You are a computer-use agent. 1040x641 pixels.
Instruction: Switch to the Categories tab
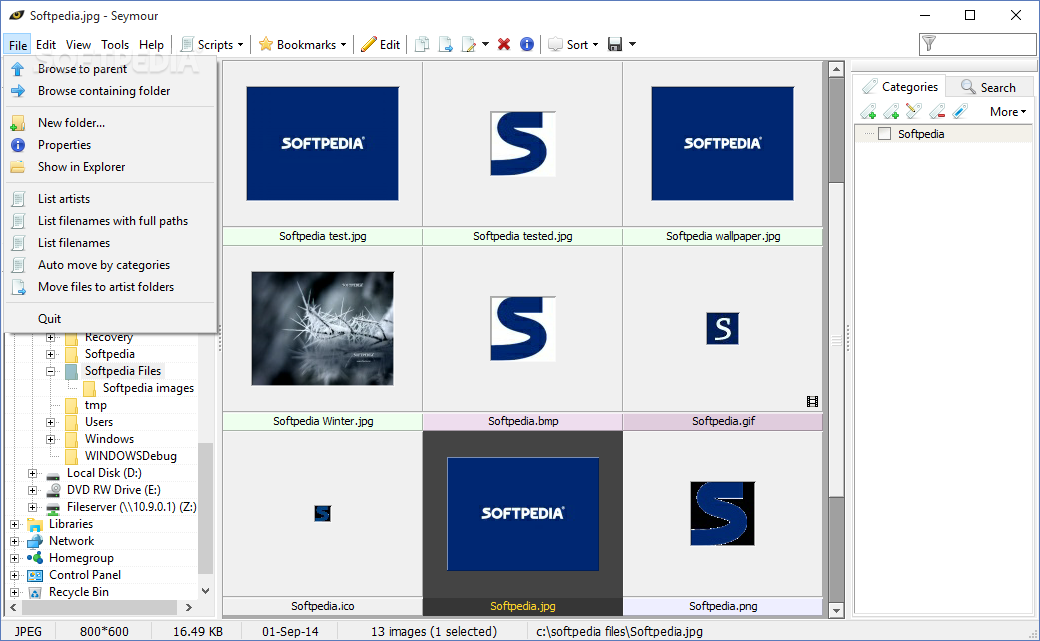(899, 87)
